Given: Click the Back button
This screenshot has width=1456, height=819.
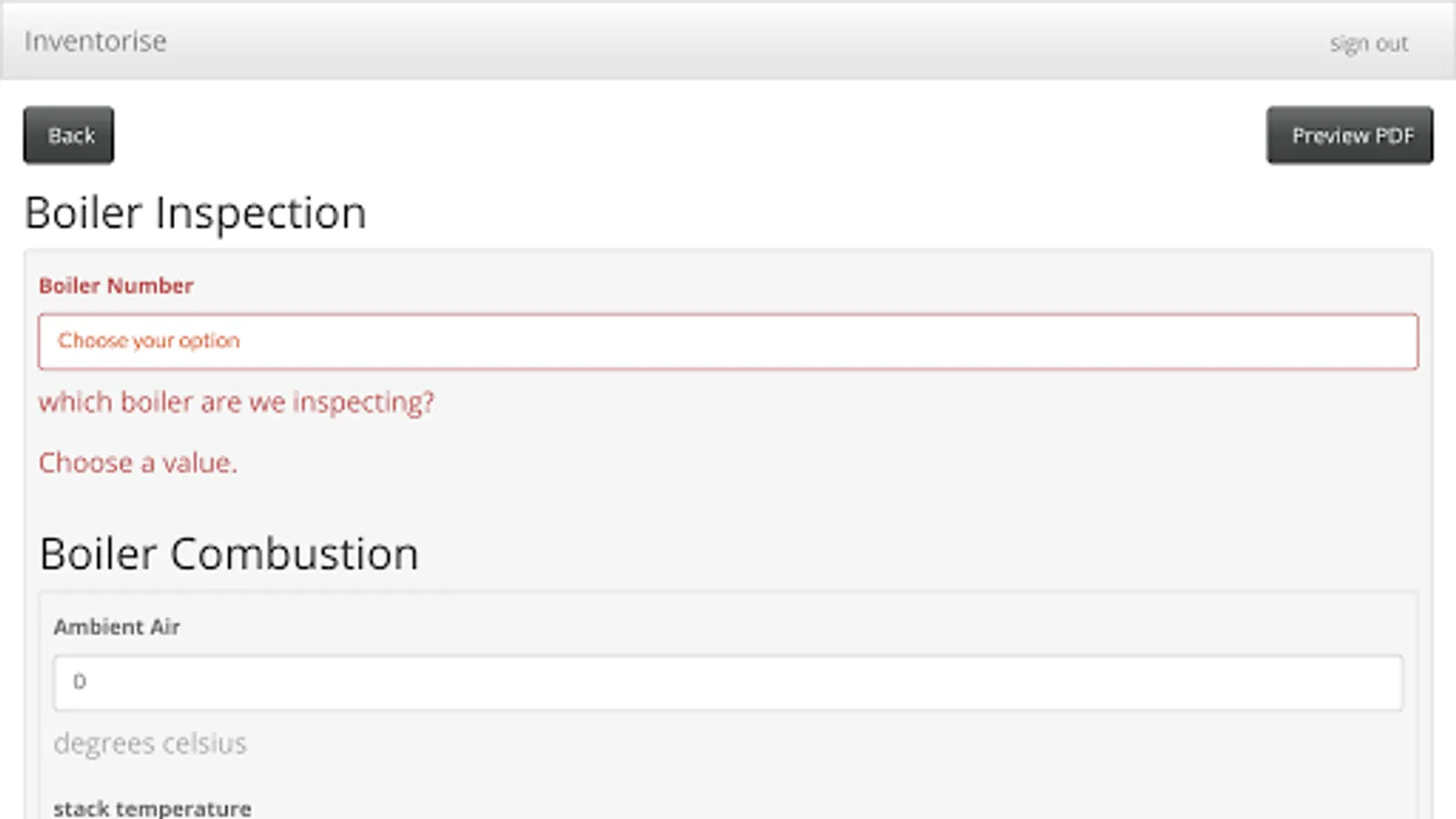Looking at the screenshot, I should 69,136.
